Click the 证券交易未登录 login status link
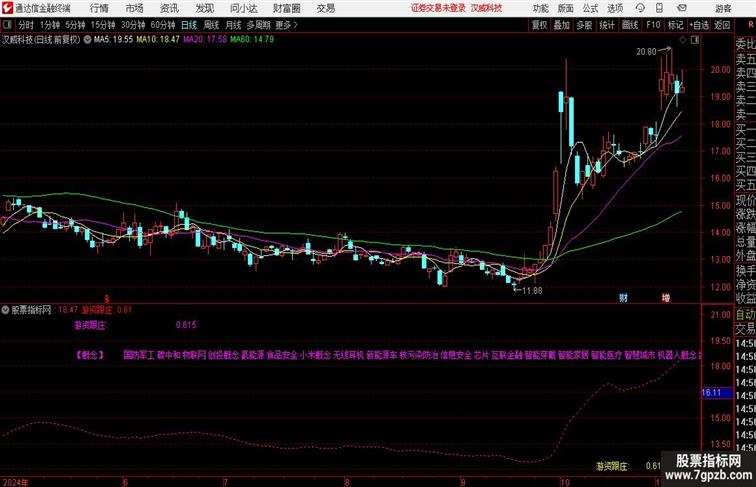This screenshot has height=487, width=756. coord(438,8)
